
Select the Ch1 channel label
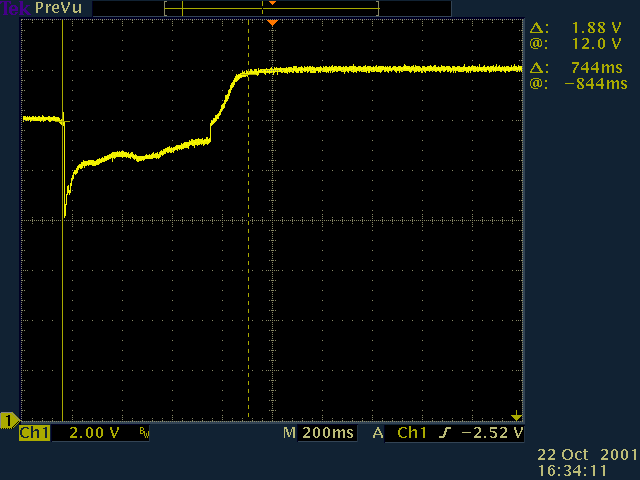(34, 434)
